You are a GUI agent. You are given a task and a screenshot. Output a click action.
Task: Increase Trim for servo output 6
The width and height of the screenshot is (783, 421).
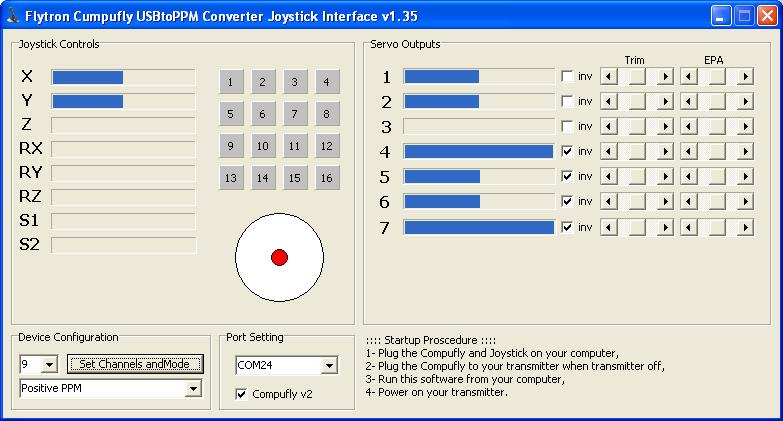pyautogui.click(x=665, y=201)
